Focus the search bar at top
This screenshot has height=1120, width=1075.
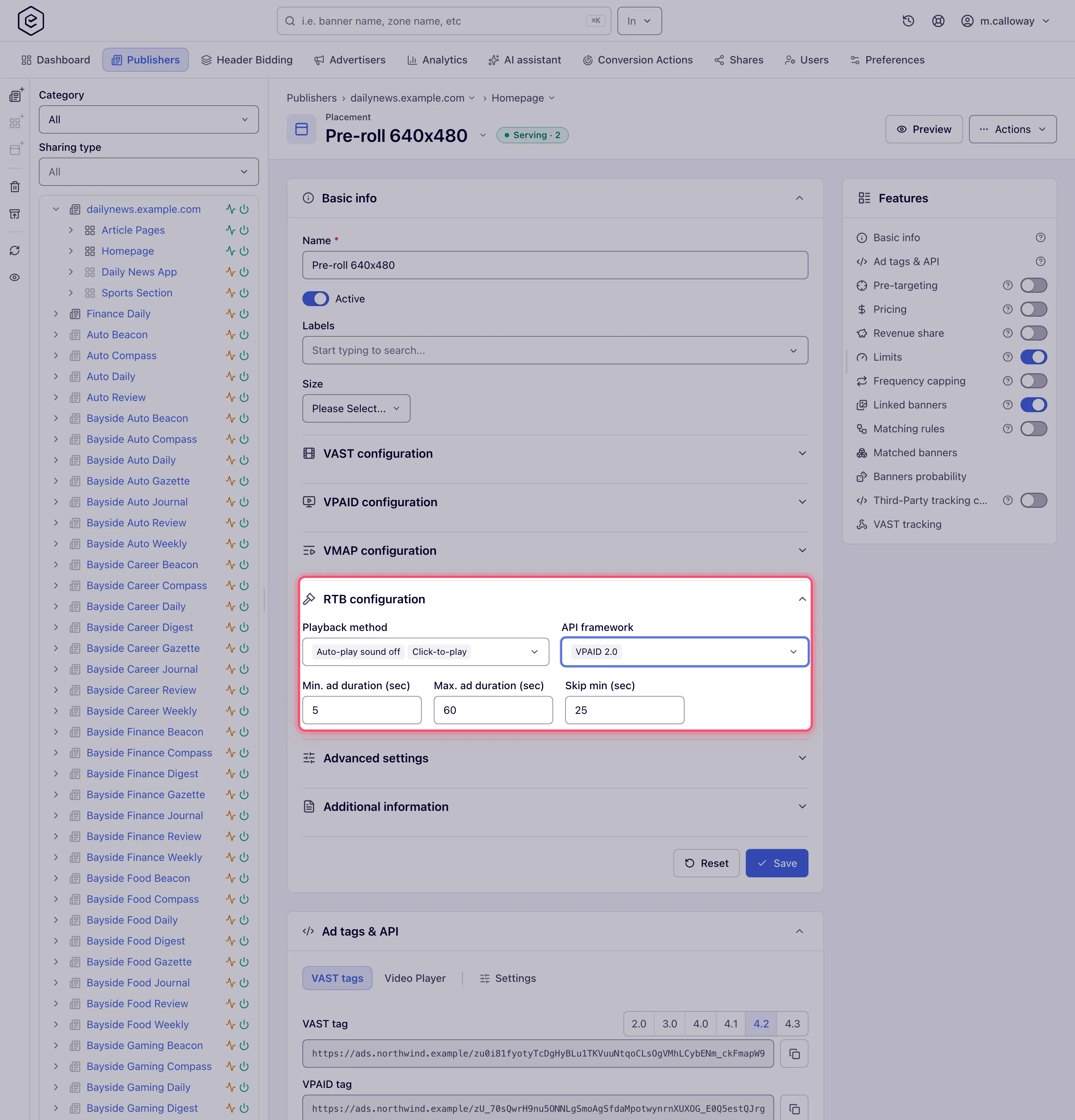pyautogui.click(x=444, y=21)
